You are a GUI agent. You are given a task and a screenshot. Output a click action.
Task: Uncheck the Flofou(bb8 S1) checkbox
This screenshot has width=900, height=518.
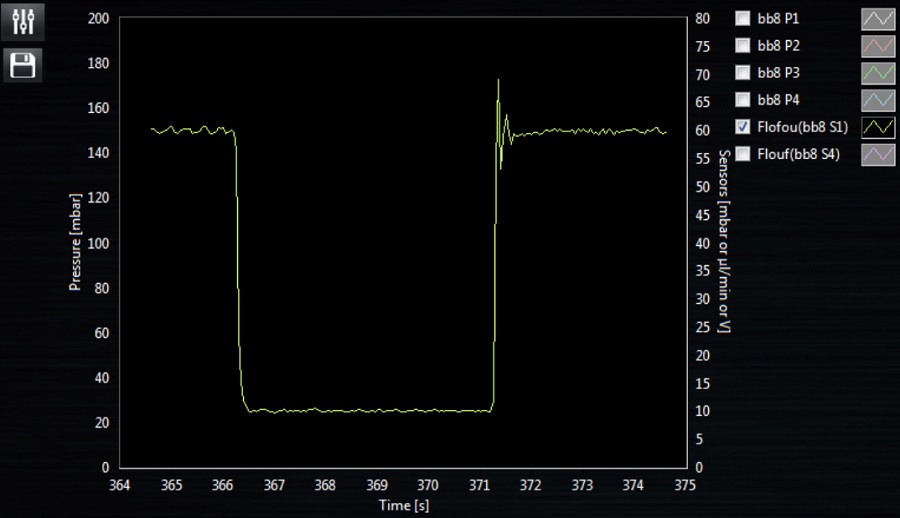click(x=742, y=126)
